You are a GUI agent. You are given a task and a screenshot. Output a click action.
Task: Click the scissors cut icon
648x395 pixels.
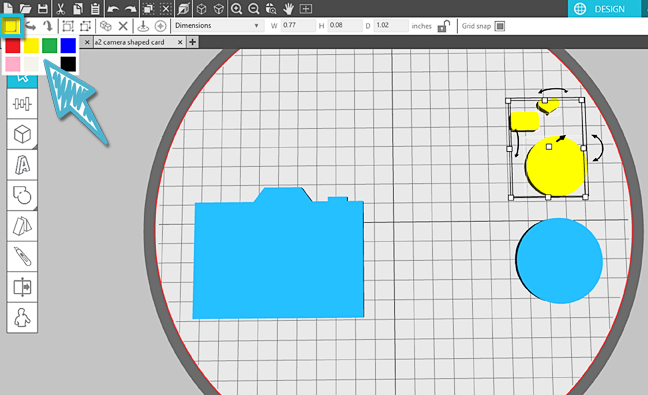click(x=61, y=8)
